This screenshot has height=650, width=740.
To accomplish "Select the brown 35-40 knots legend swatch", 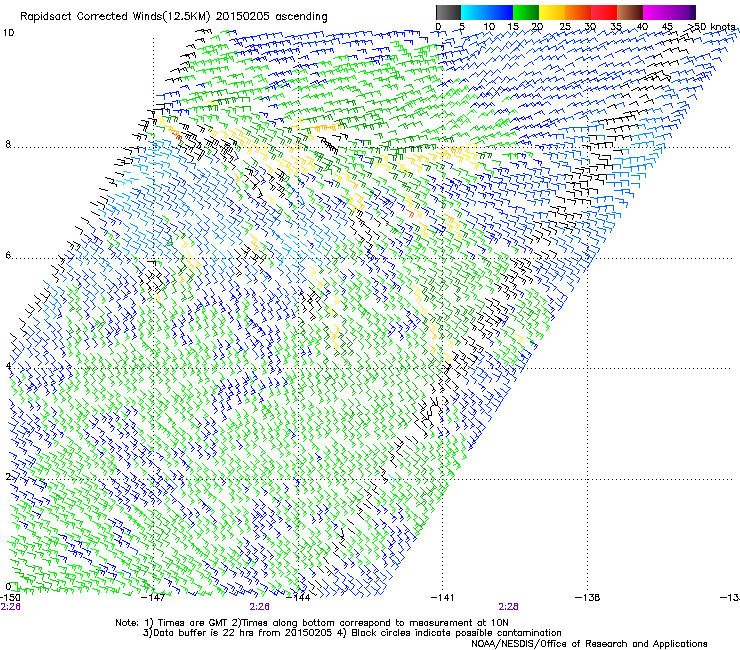I will click(630, 12).
